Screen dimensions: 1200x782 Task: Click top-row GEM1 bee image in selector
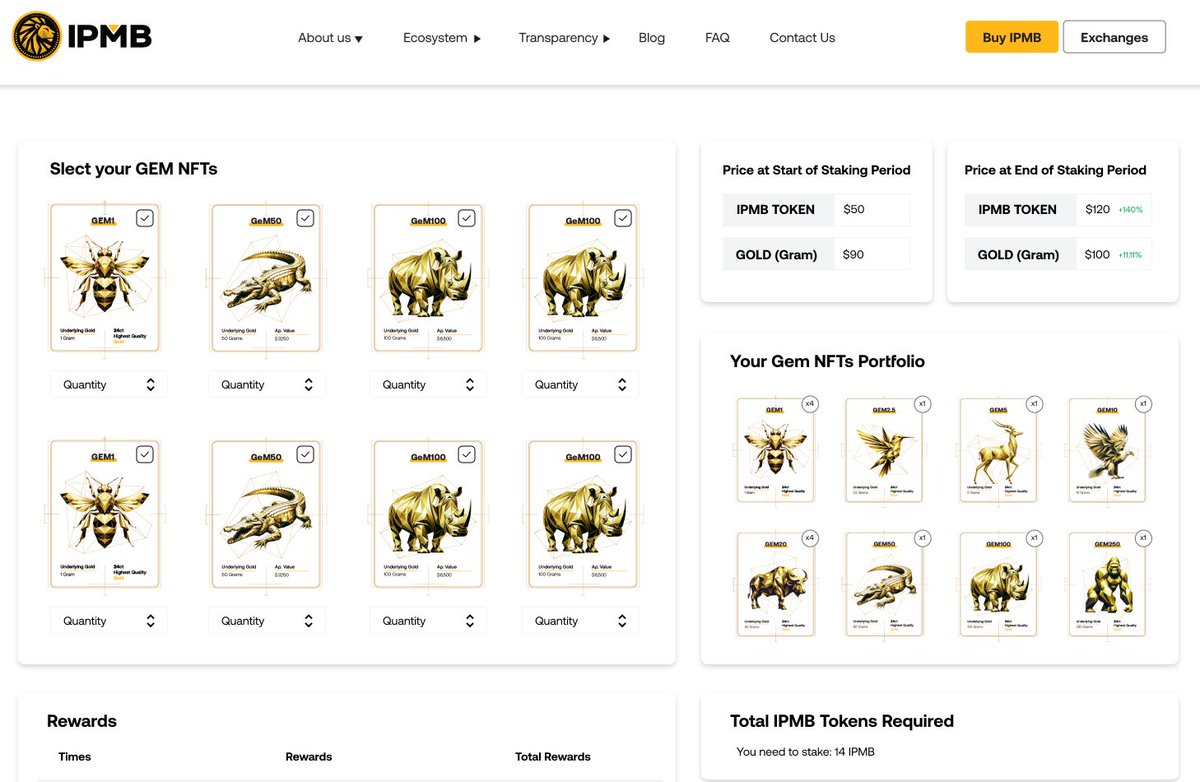(x=104, y=277)
